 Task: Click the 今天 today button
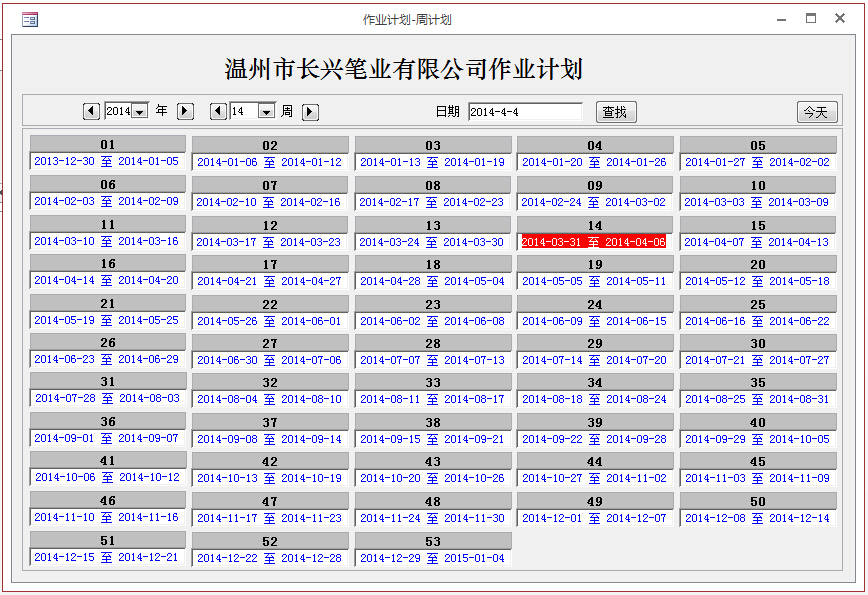[x=817, y=112]
